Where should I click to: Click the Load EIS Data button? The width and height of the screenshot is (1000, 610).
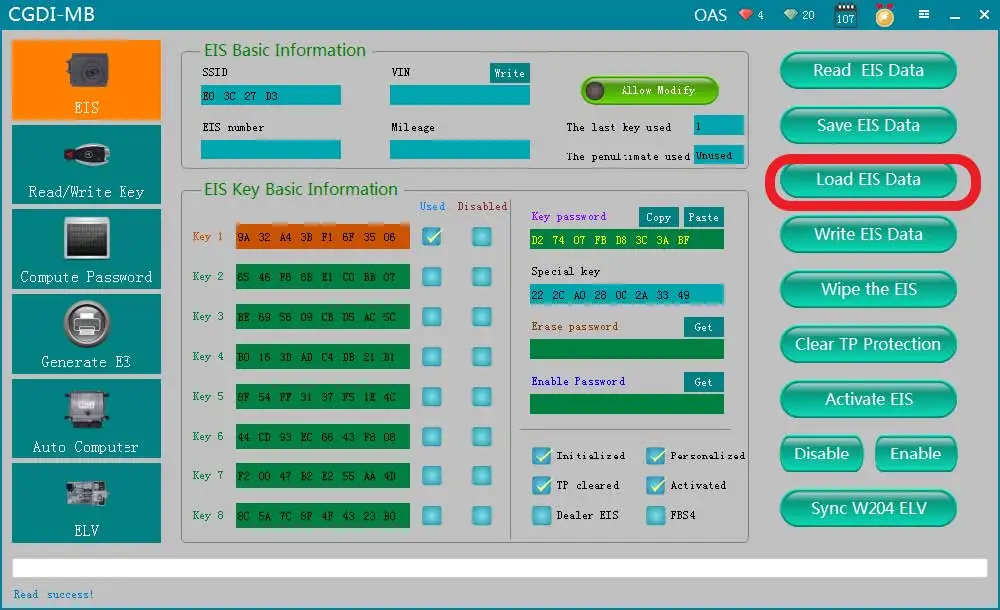(x=868, y=180)
